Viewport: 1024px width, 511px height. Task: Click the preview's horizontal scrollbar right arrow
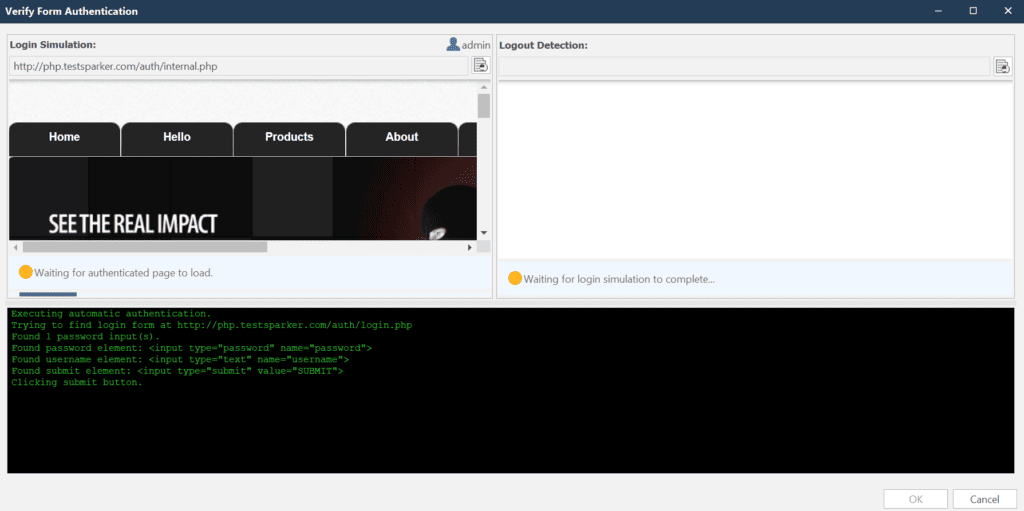pos(470,247)
